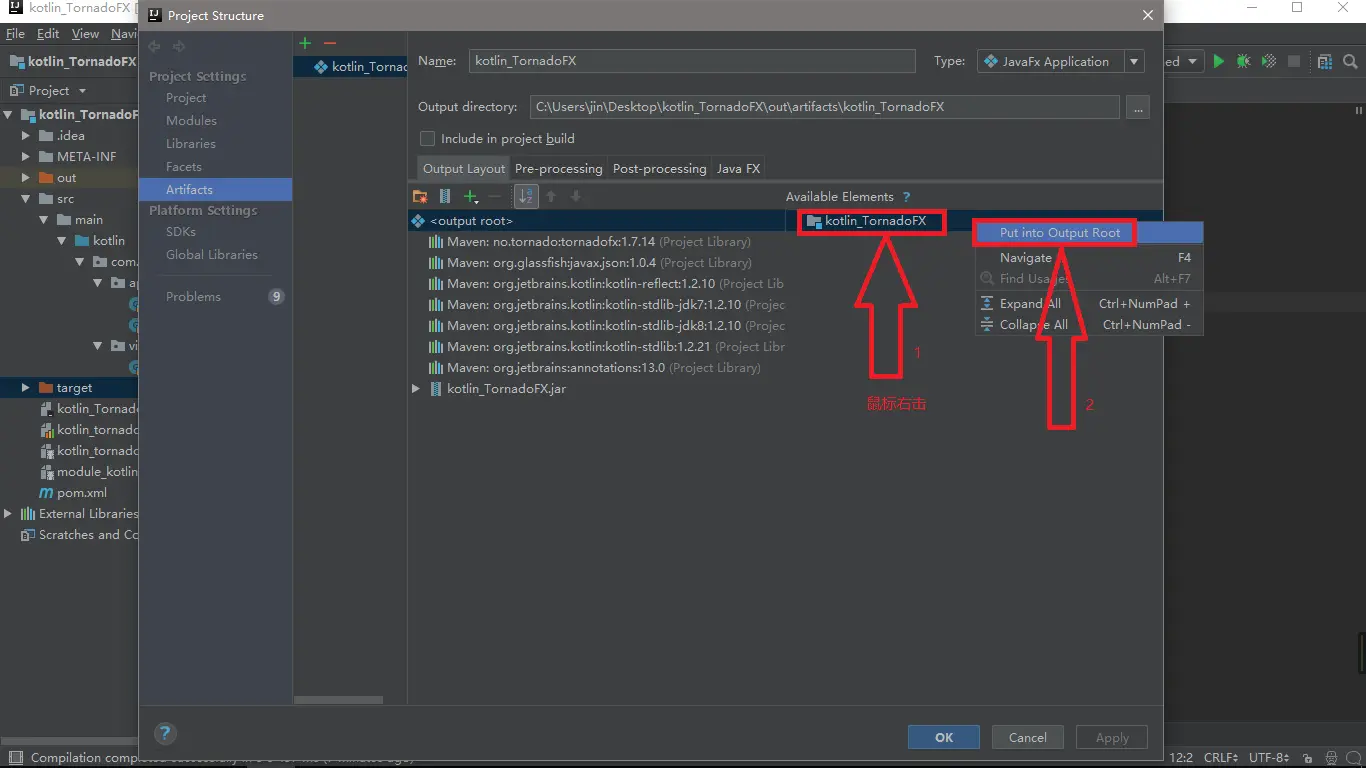Choose Expand All in the context menu

(x=1089, y=304)
